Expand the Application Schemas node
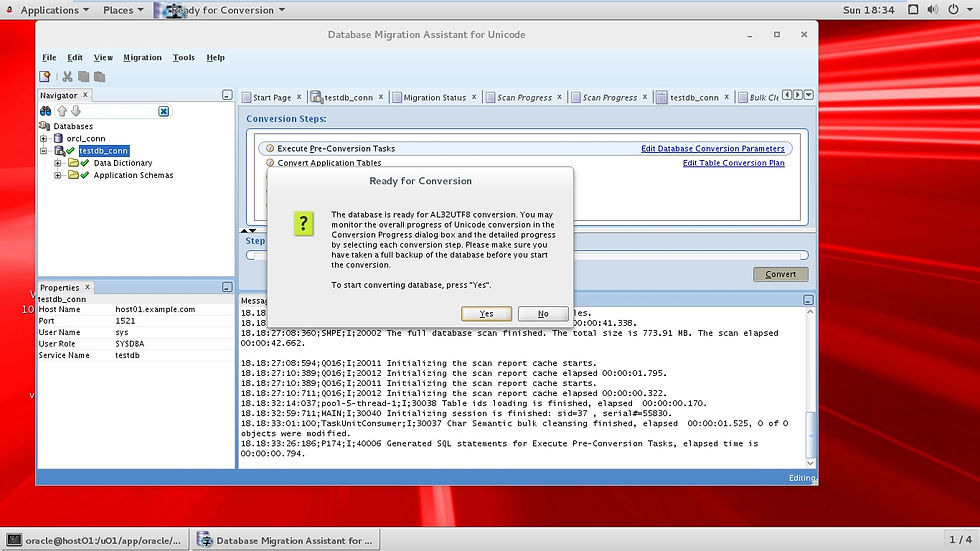This screenshot has height=551, width=980. (58, 175)
